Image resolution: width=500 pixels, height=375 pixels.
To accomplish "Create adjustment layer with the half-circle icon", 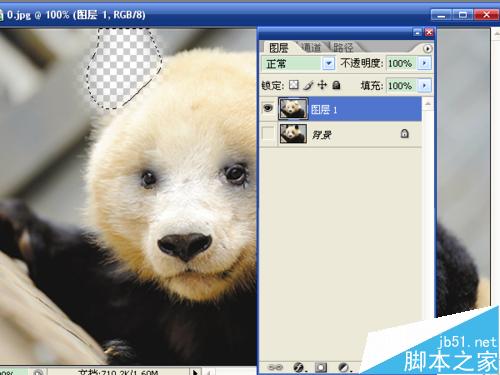I will tap(344, 368).
